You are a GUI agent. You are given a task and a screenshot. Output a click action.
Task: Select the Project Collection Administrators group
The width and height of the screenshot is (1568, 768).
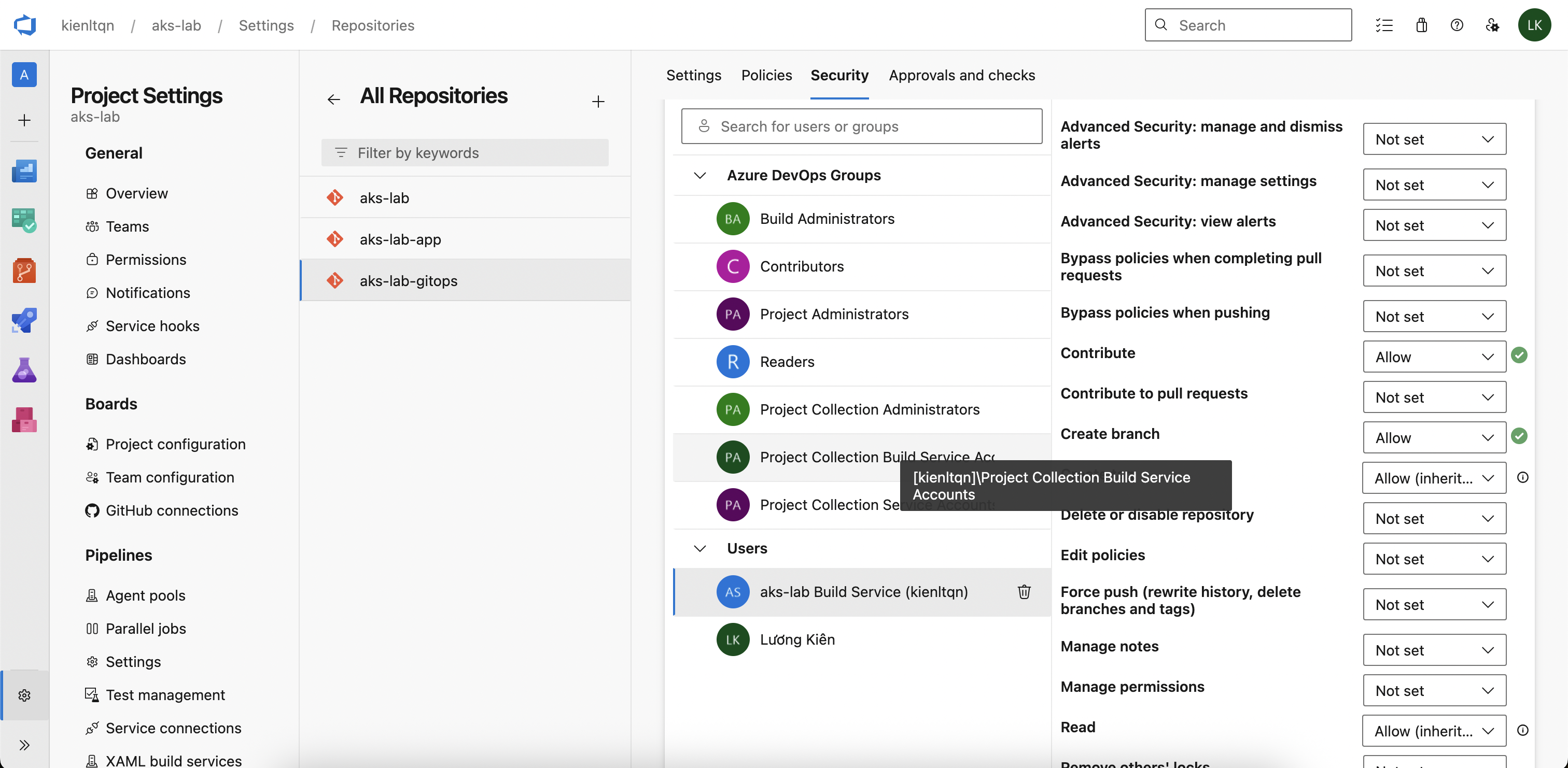coord(862,409)
